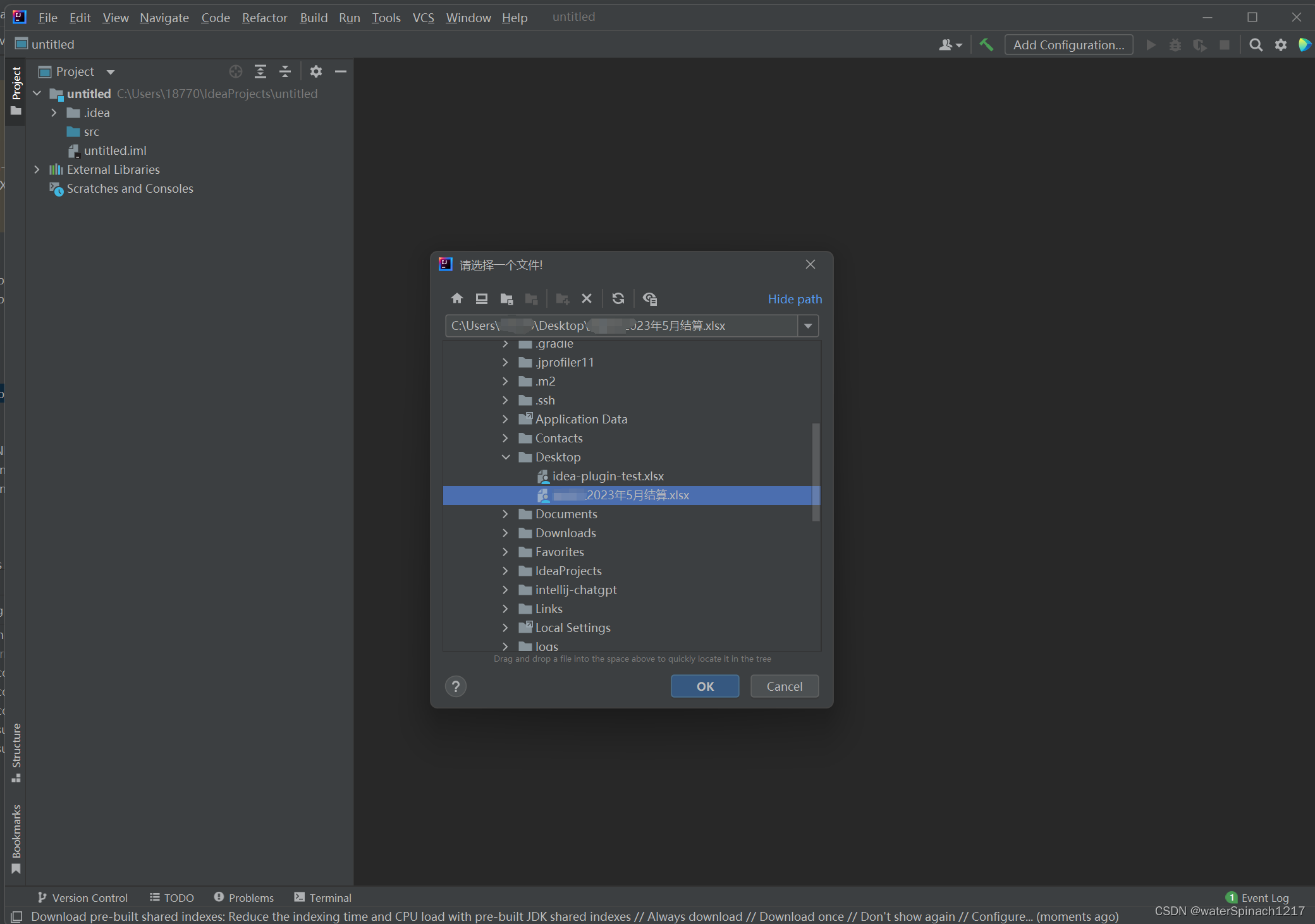Click Select Opened File crosshair icon
Viewport: 1315px width, 924px height.
(236, 71)
